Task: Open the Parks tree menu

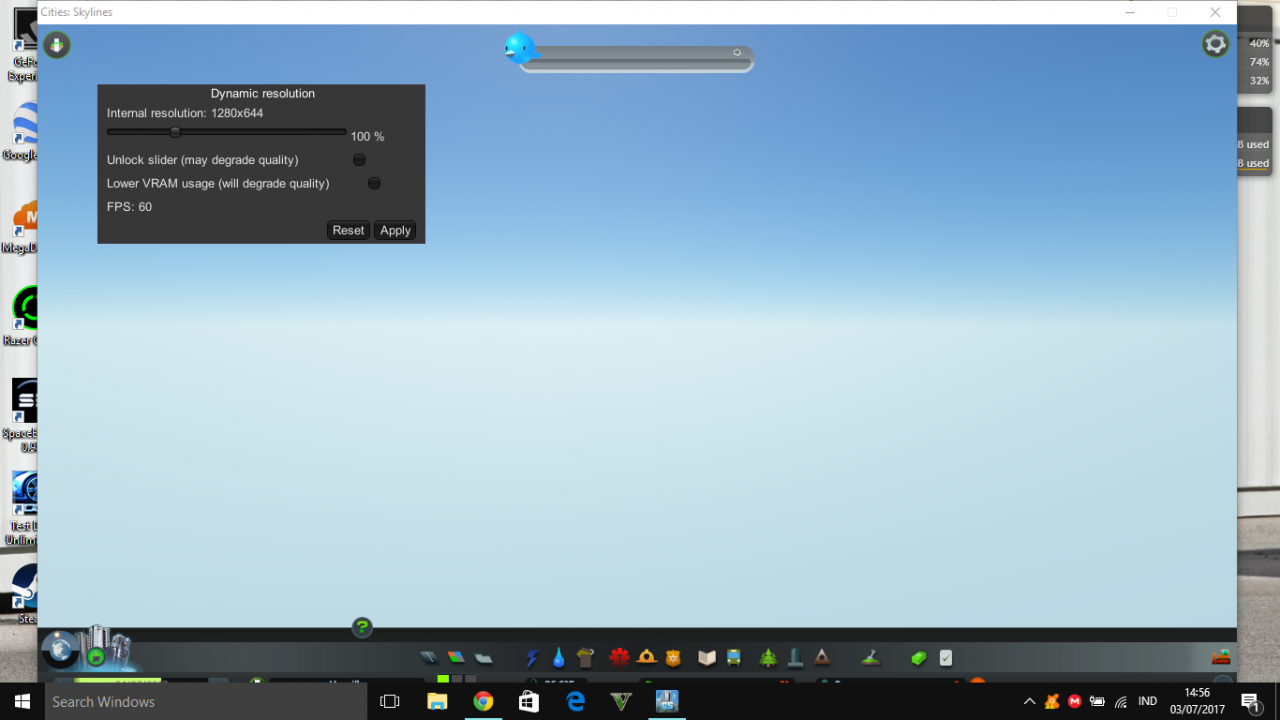Action: [768, 658]
